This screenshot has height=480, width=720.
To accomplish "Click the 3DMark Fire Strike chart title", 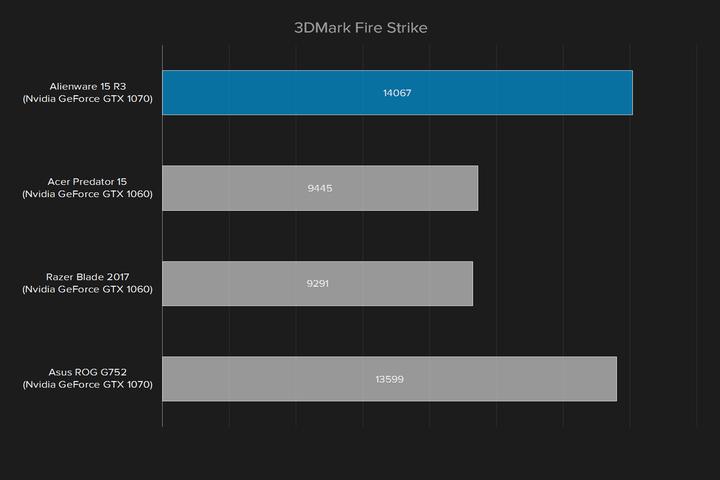I will pyautogui.click(x=360, y=28).
